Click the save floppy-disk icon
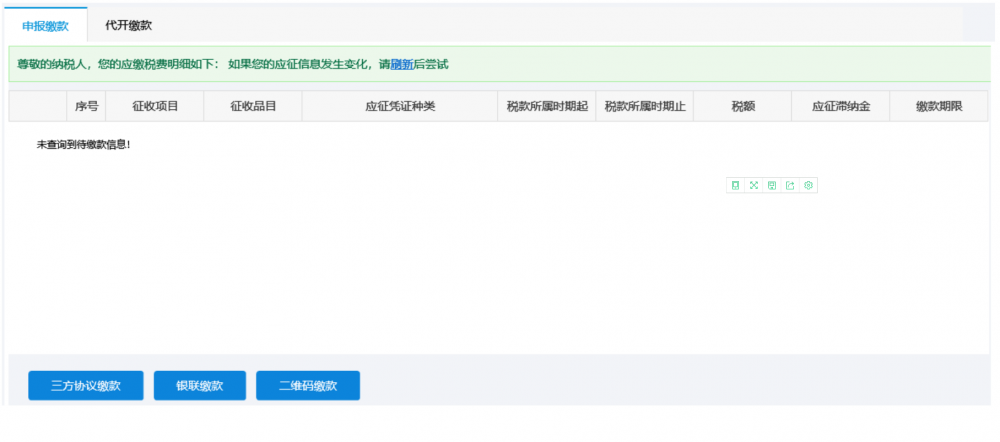Viewport: 1000px width, 442px height. 772,185
